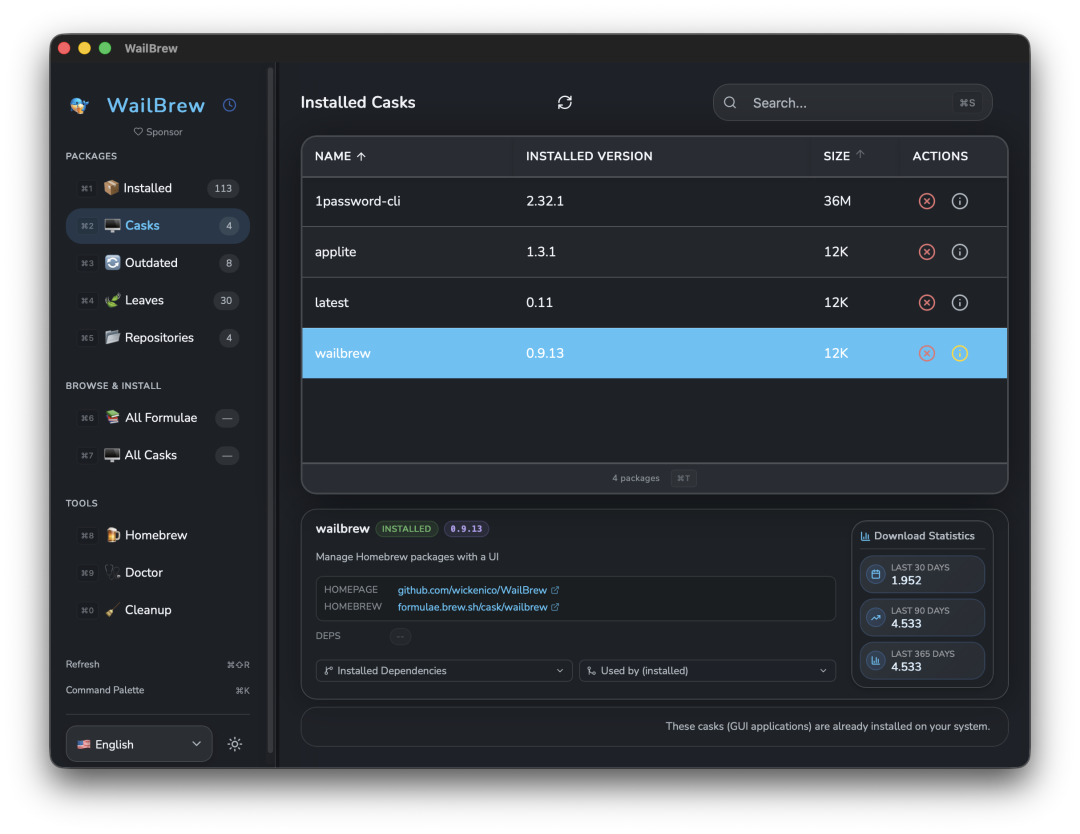The image size is (1080, 834).
Task: Expand the Used by (installed) dropdown
Action: pos(707,671)
